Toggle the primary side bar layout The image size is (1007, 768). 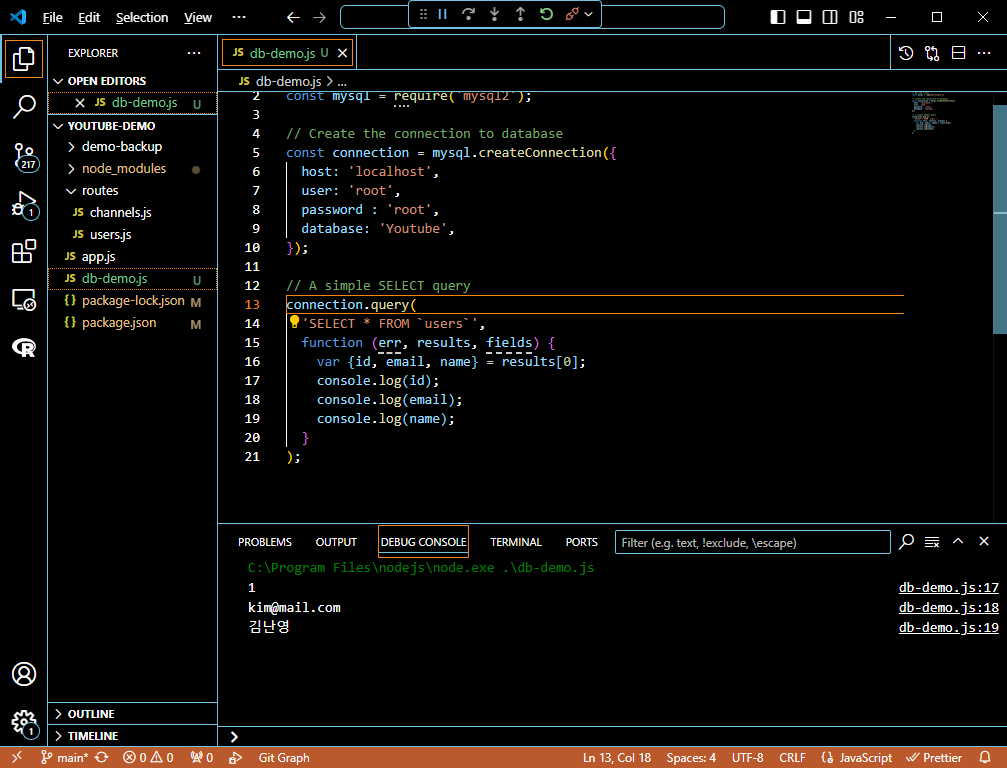click(x=778, y=17)
